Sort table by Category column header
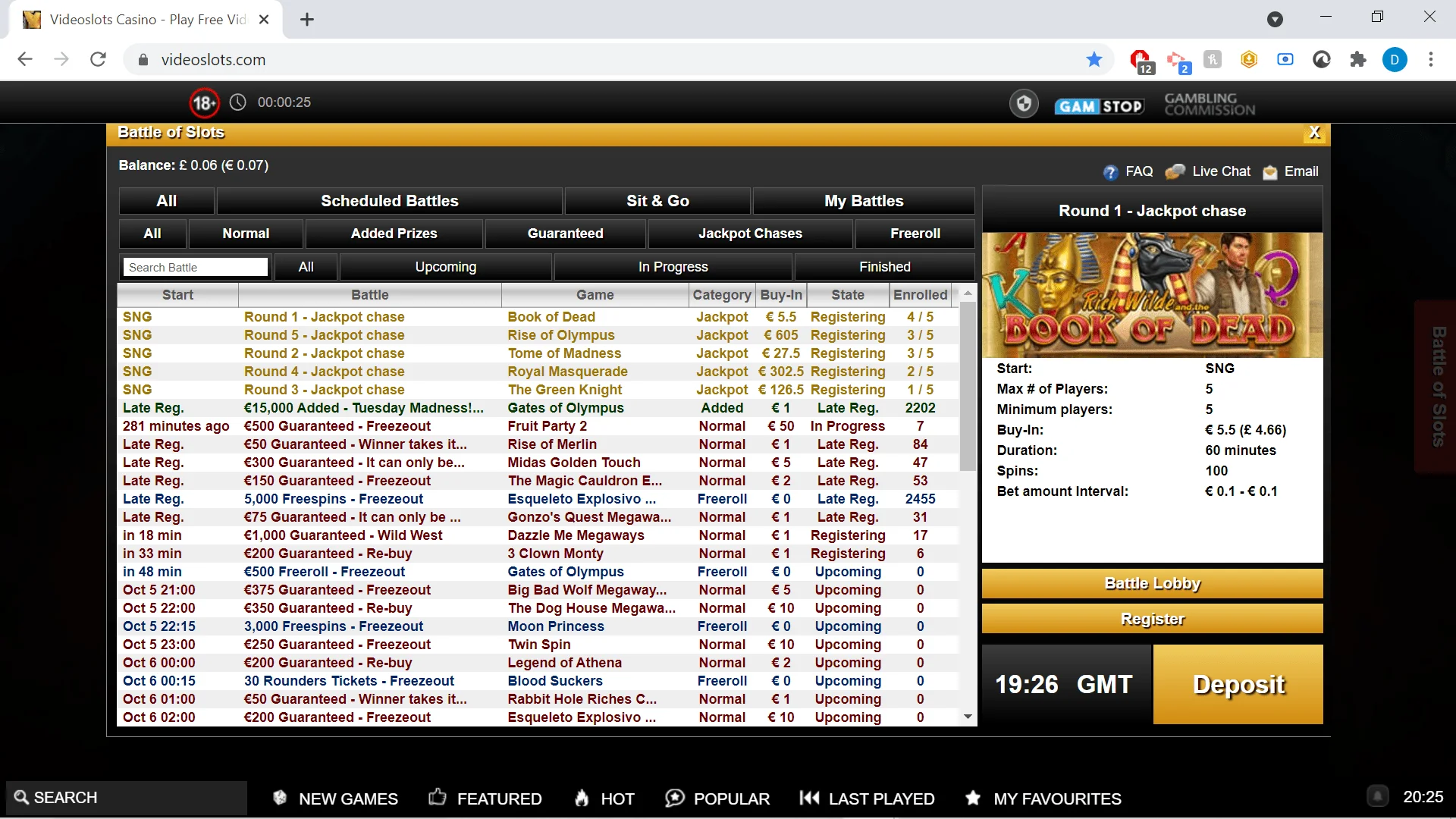This screenshot has height=819, width=1456. (x=722, y=295)
